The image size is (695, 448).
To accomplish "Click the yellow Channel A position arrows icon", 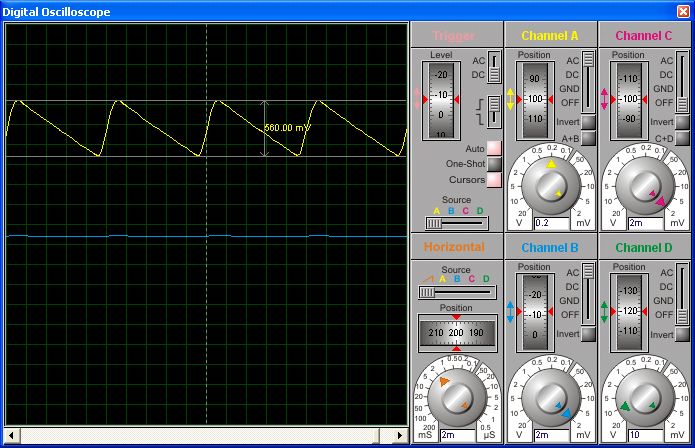I will [510, 99].
